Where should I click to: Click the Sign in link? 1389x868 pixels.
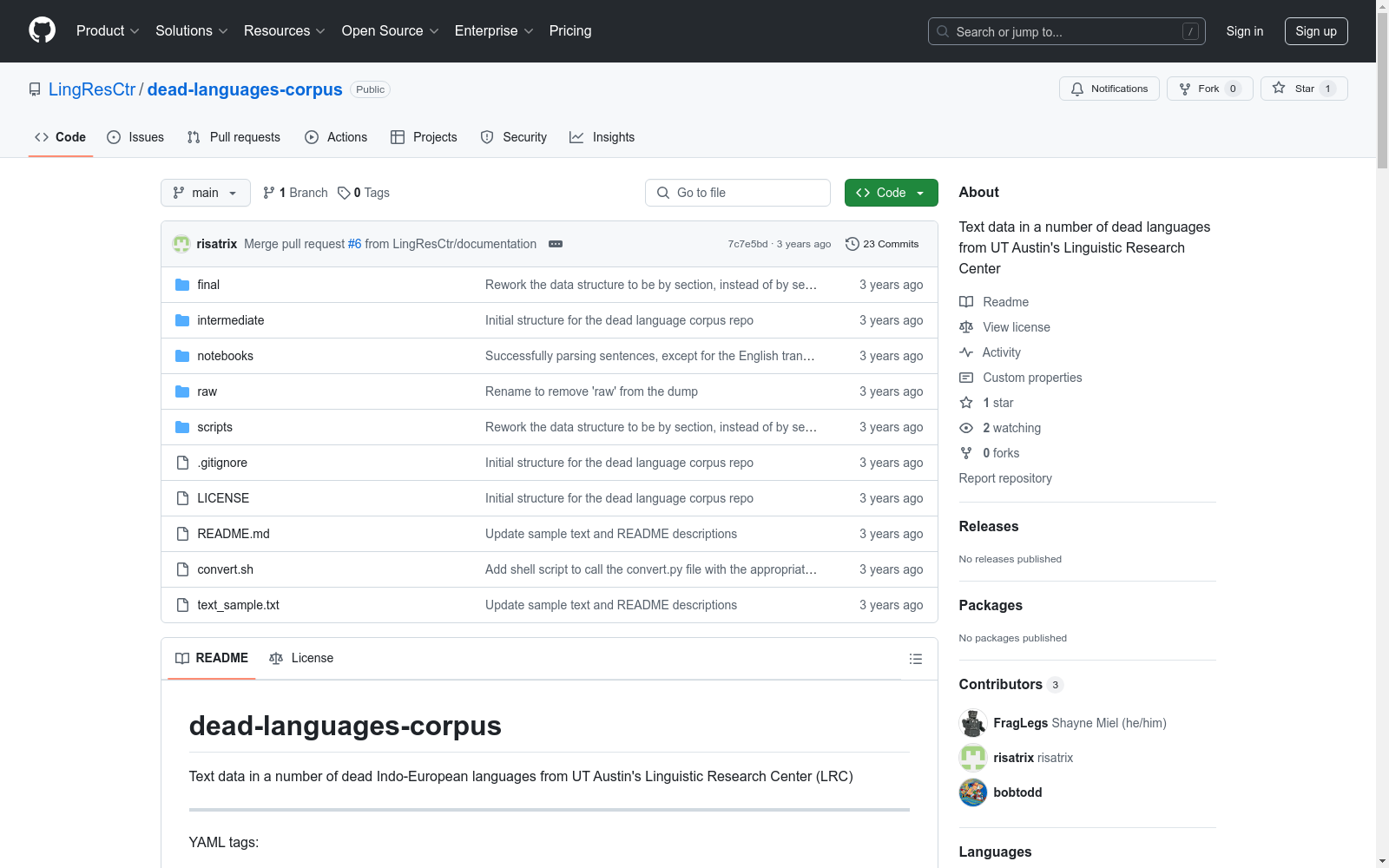tap(1245, 31)
